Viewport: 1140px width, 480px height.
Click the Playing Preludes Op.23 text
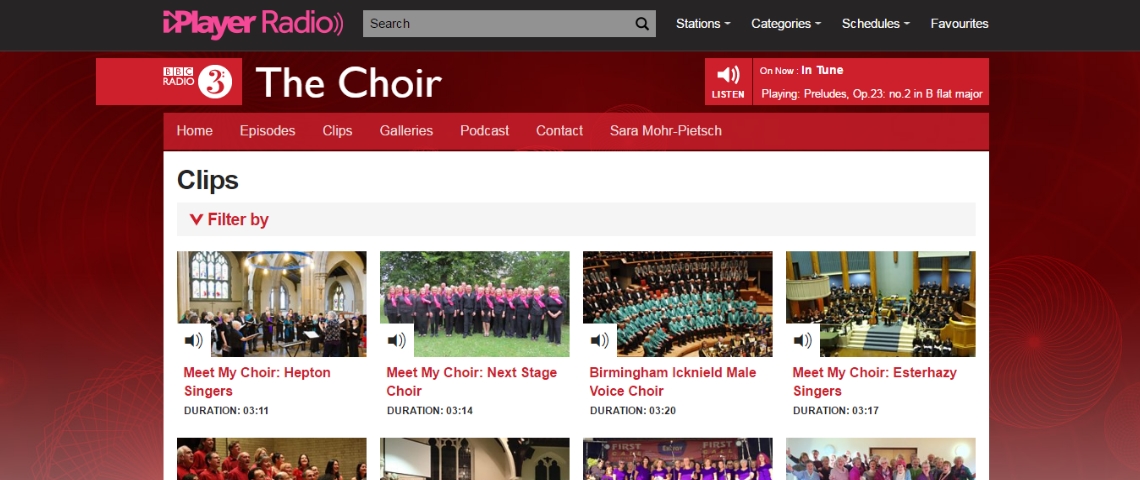pos(872,94)
